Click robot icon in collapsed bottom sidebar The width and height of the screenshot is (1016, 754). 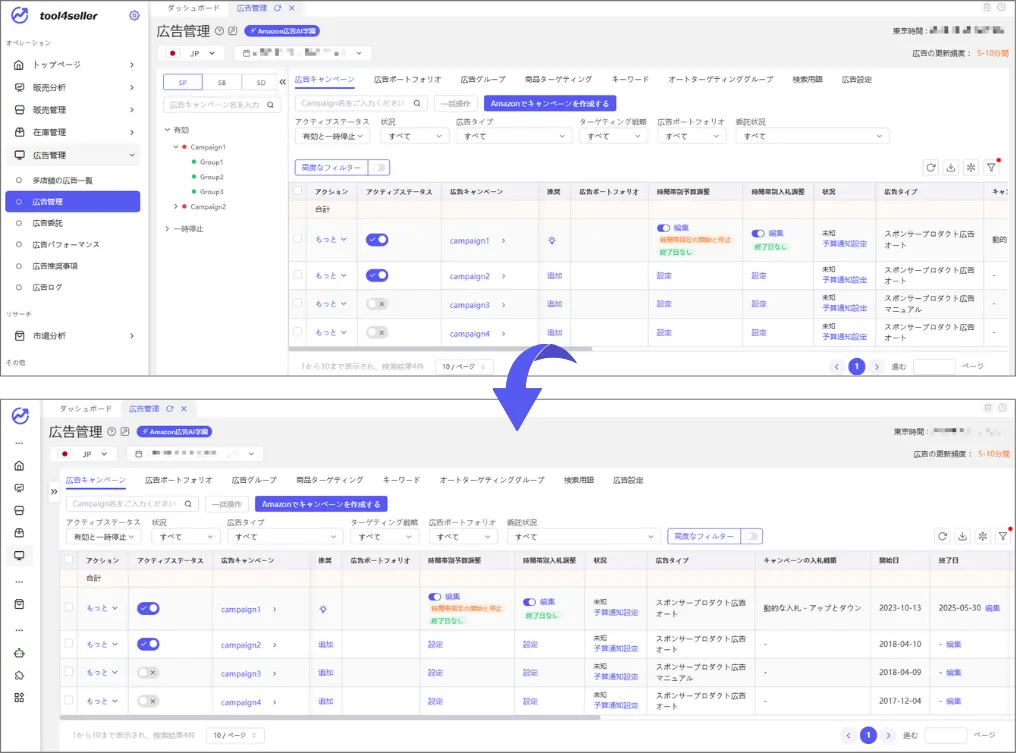click(x=19, y=653)
